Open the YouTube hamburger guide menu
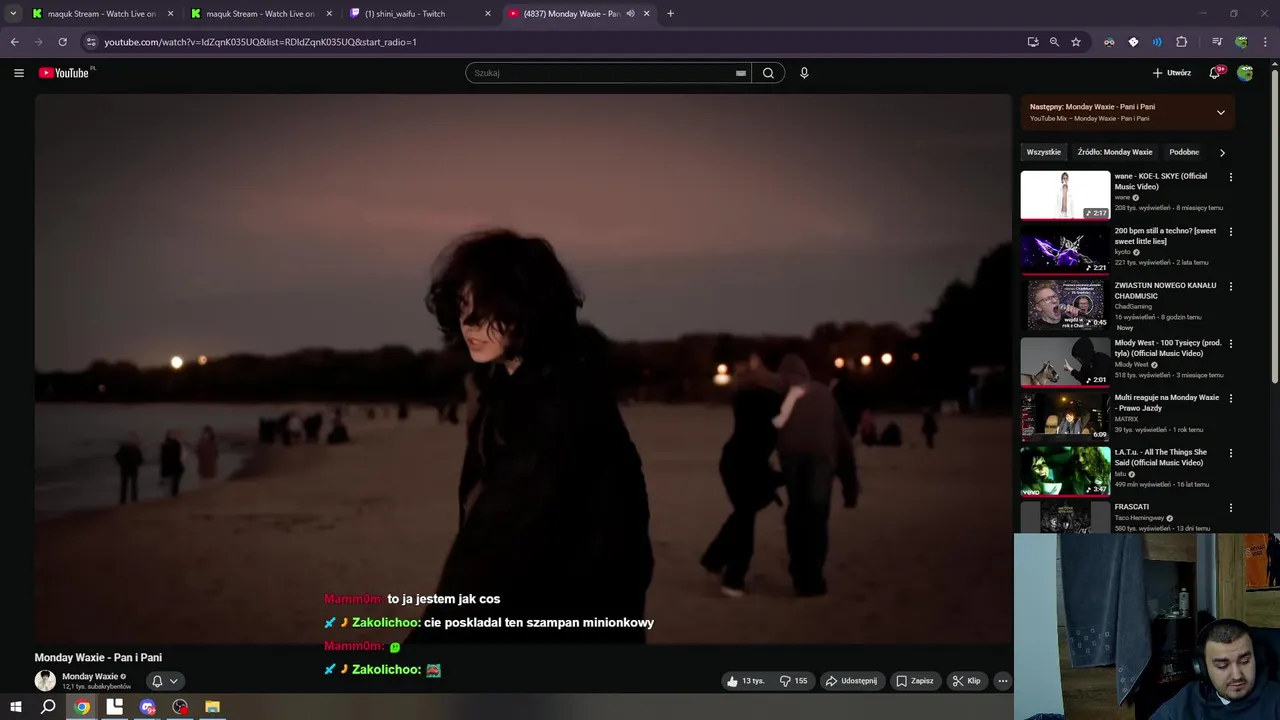1280x720 pixels. 18,73
